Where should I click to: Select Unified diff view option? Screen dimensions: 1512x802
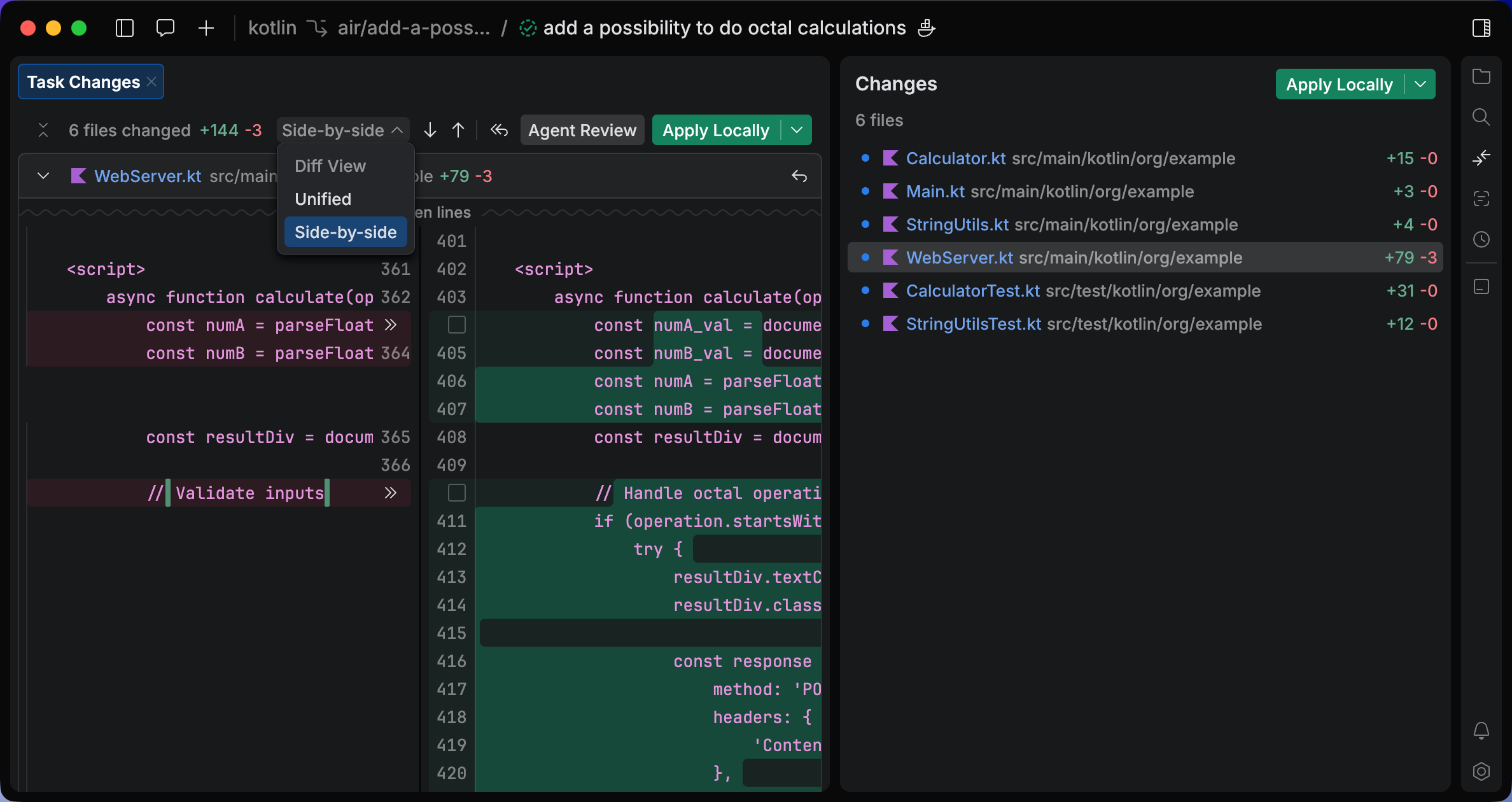[323, 199]
